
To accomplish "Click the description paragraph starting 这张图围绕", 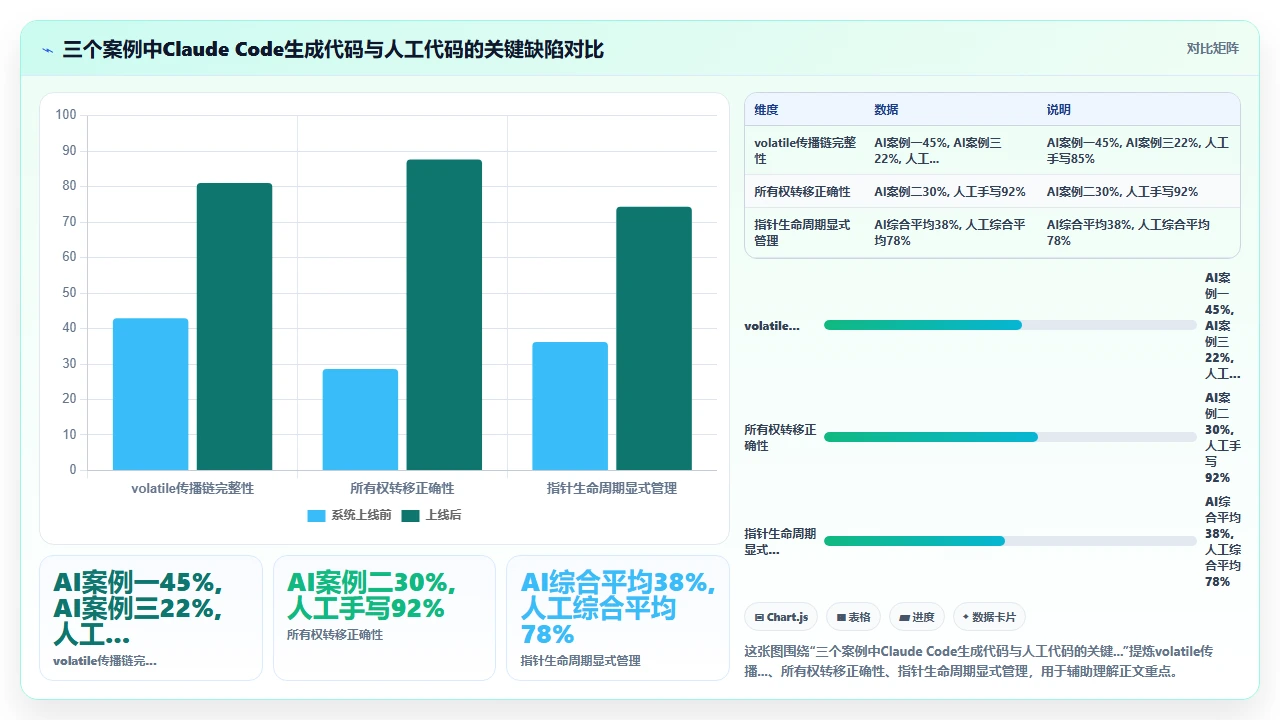I will point(980,661).
